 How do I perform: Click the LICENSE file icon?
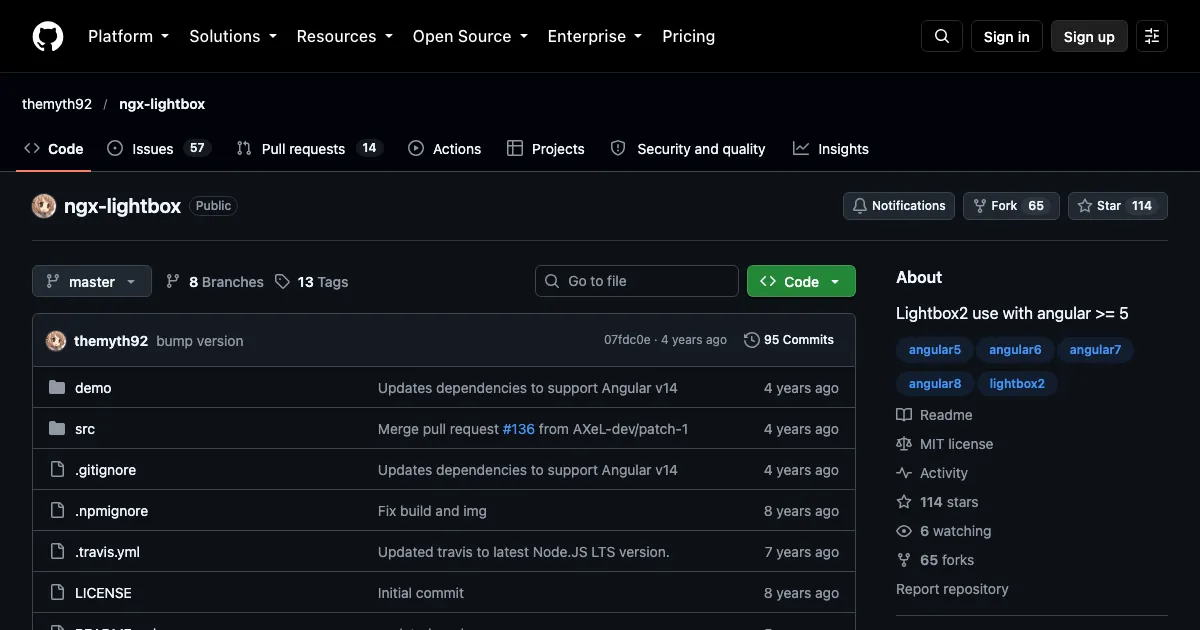(57, 593)
